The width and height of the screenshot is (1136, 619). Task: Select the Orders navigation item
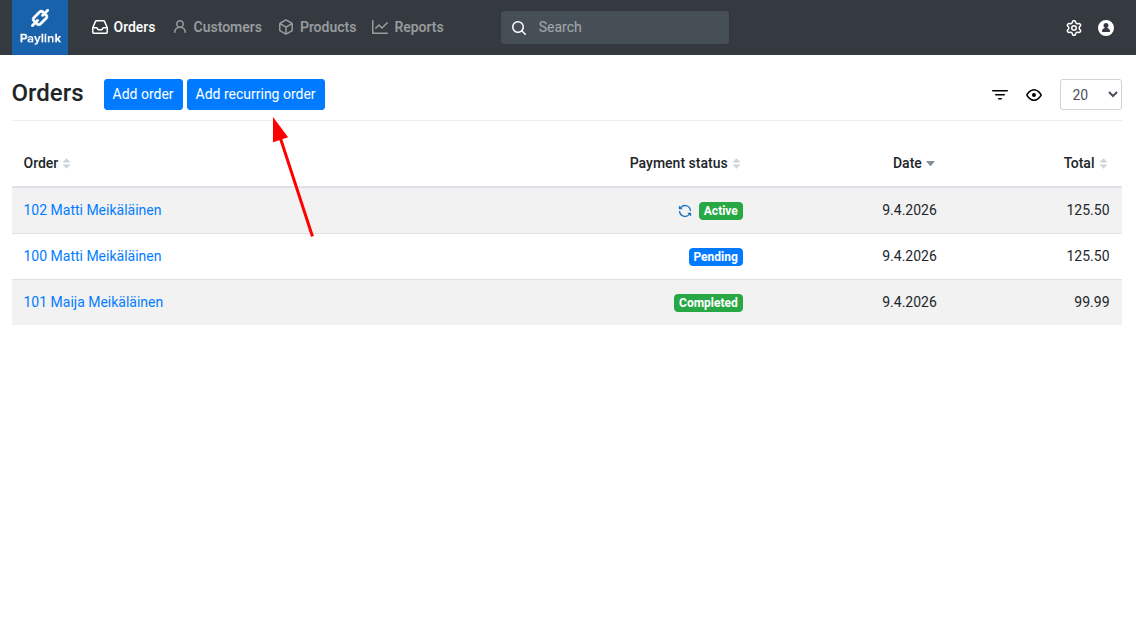pos(123,27)
